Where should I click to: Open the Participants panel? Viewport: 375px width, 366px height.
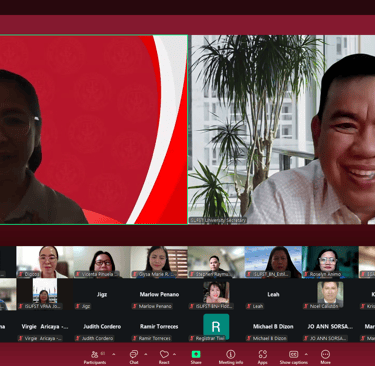point(95,357)
